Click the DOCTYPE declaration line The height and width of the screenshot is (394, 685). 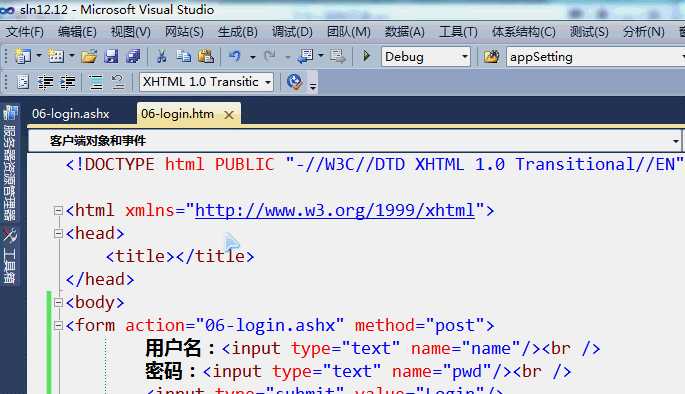374,165
